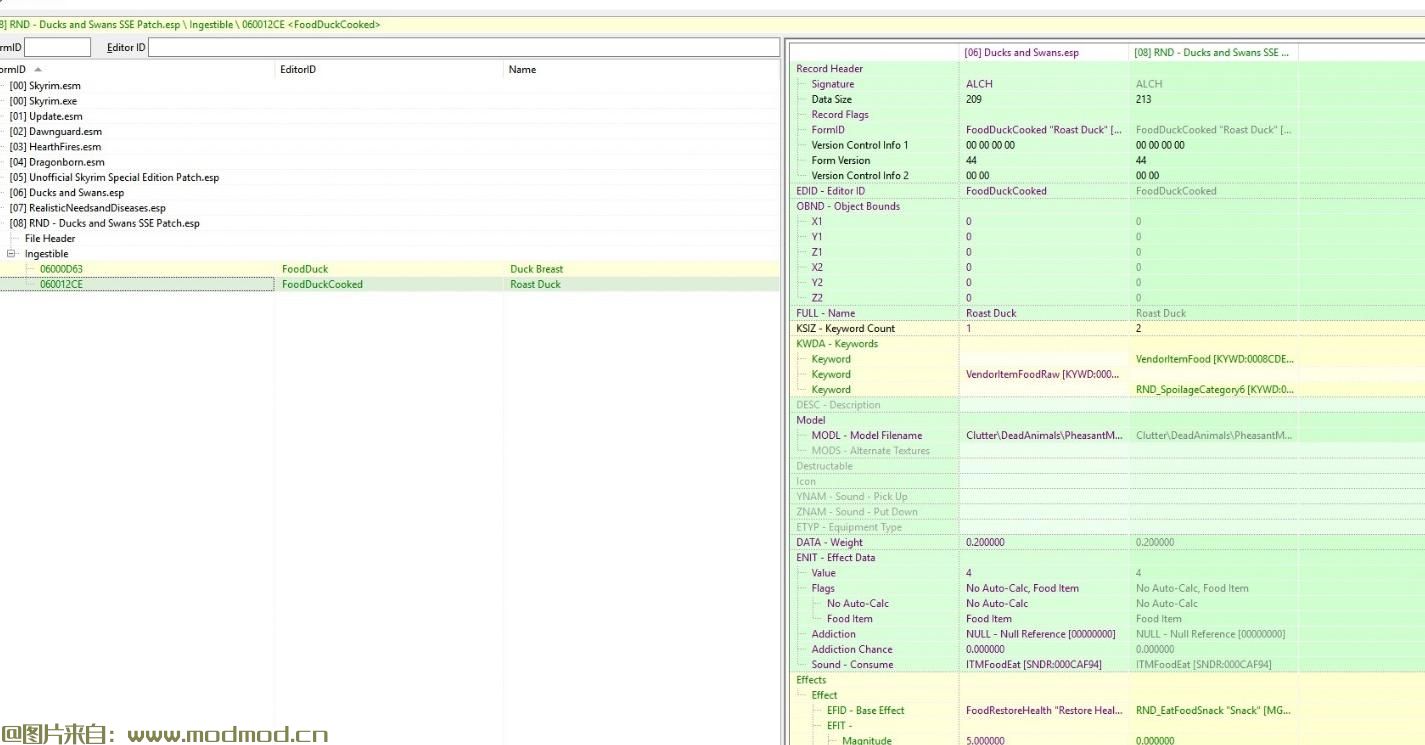The width and height of the screenshot is (1425, 745).
Task: Click into the Editor ID search field
Action: 463,47
